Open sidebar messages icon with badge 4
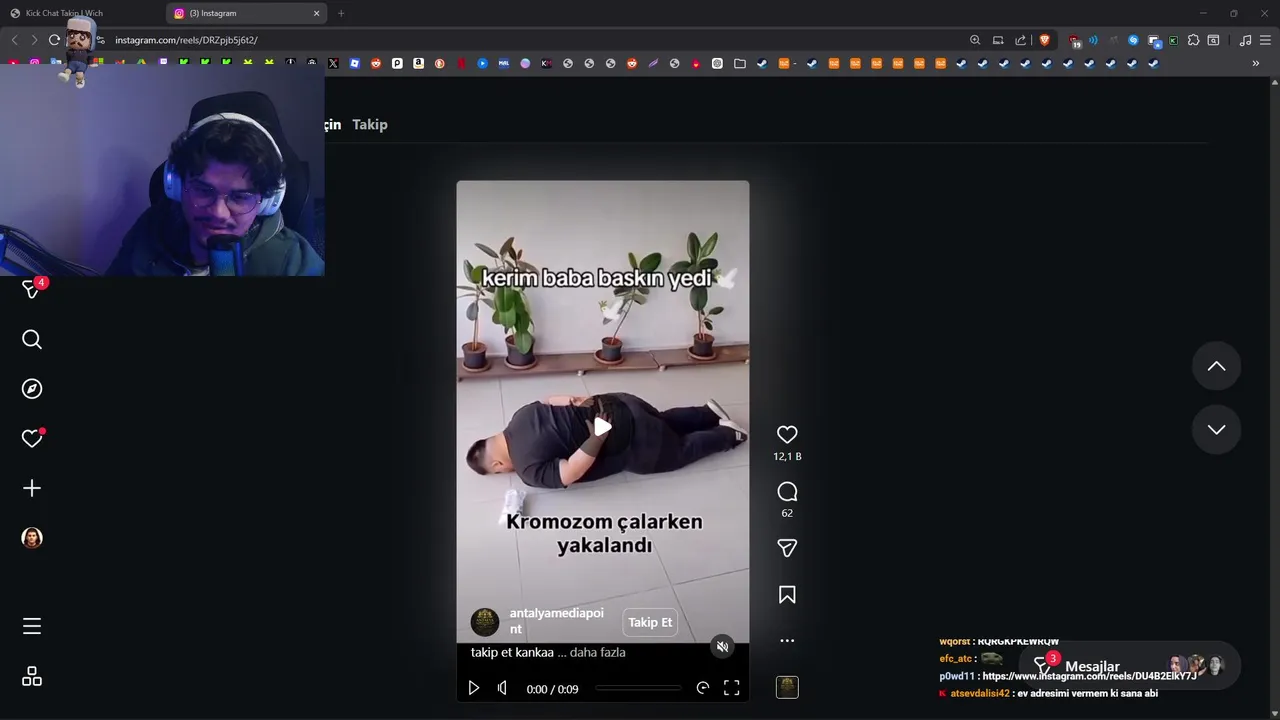The width and height of the screenshot is (1280, 720). [32, 288]
